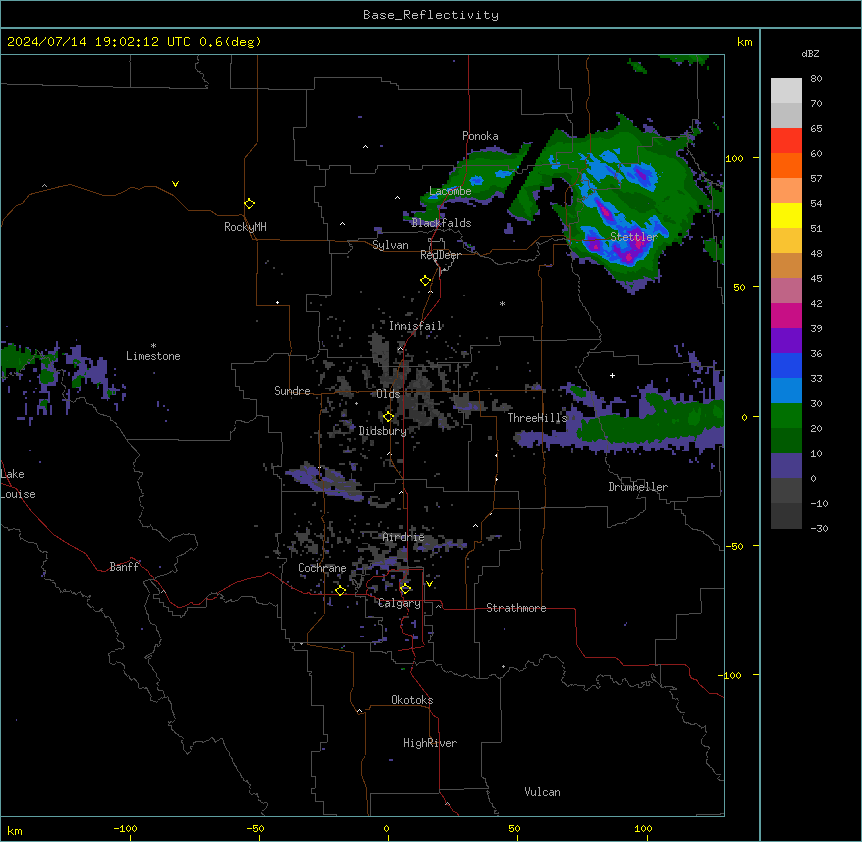Image resolution: width=862 pixels, height=842 pixels.
Task: Click the yellow diamond marker near RockyMH
Action: 250,204
